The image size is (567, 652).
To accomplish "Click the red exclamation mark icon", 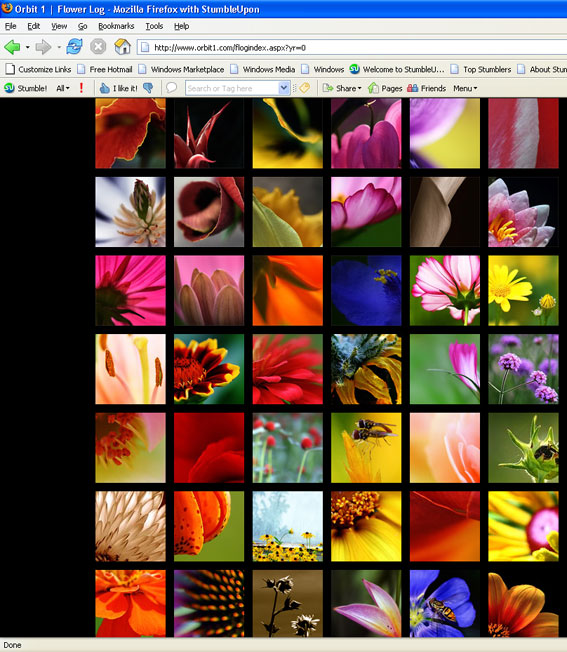I will pos(81,88).
